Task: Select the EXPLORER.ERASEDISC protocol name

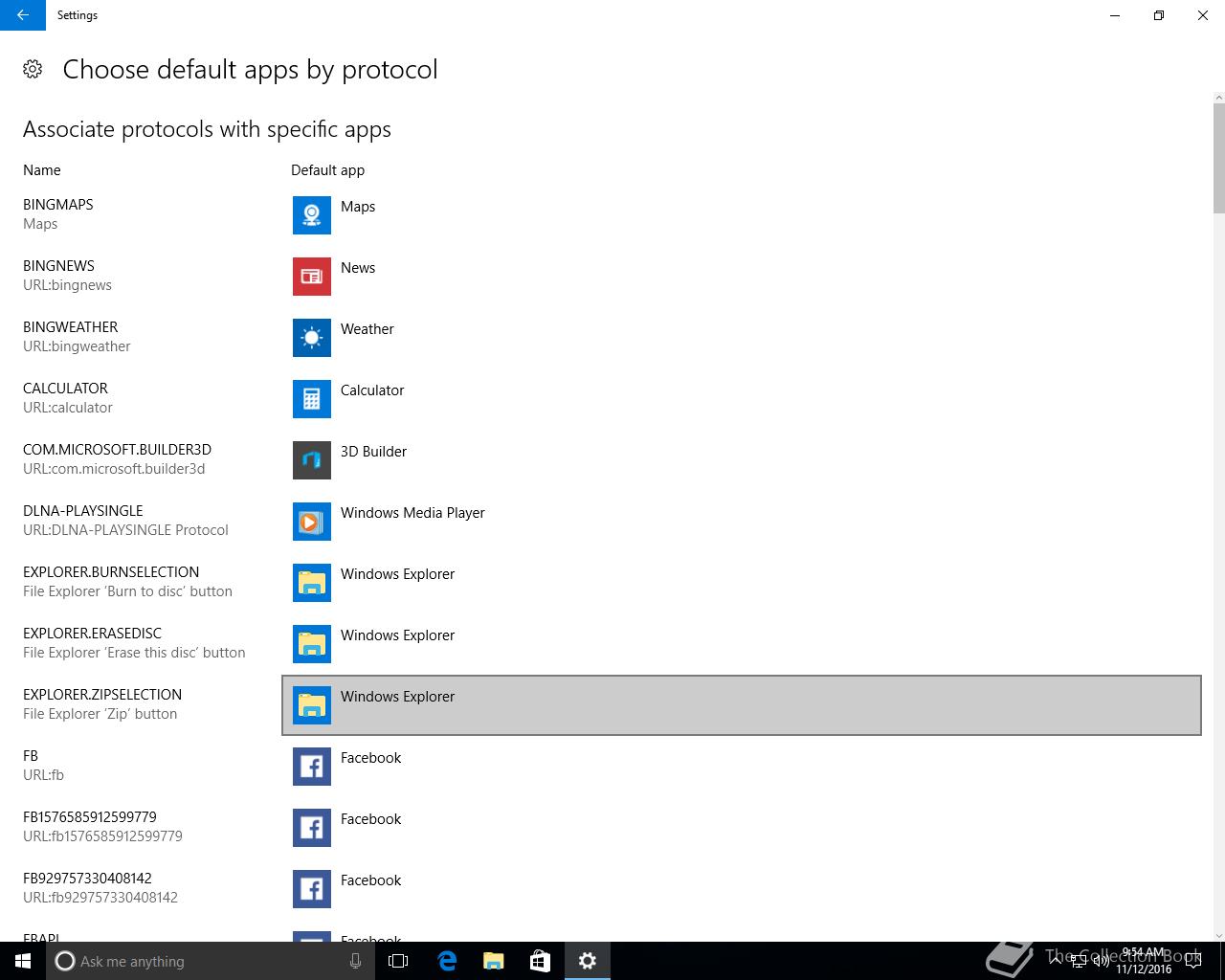Action: 92,634
